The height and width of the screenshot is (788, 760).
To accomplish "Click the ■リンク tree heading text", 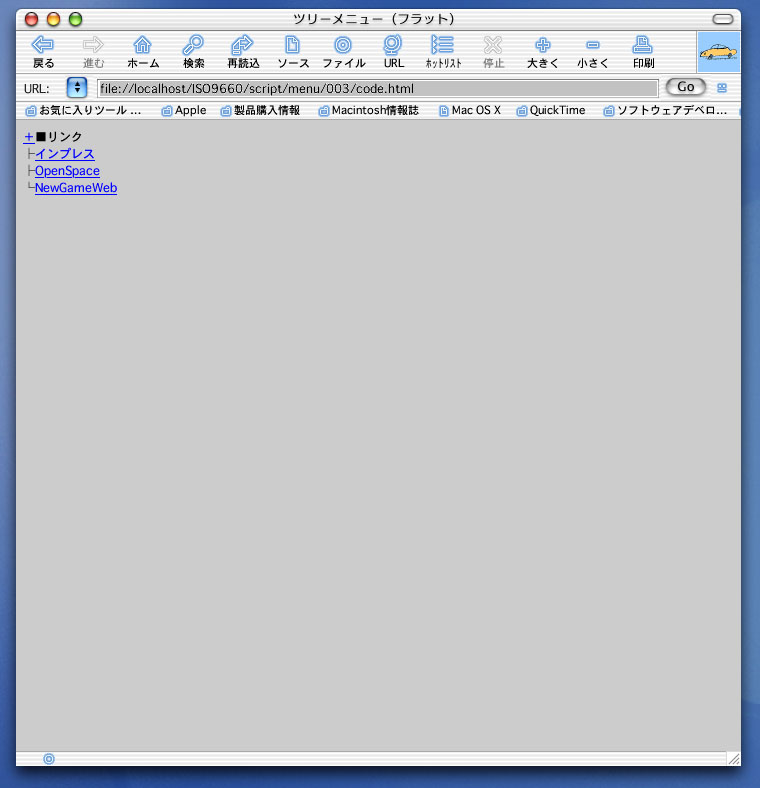I will click(59, 137).
